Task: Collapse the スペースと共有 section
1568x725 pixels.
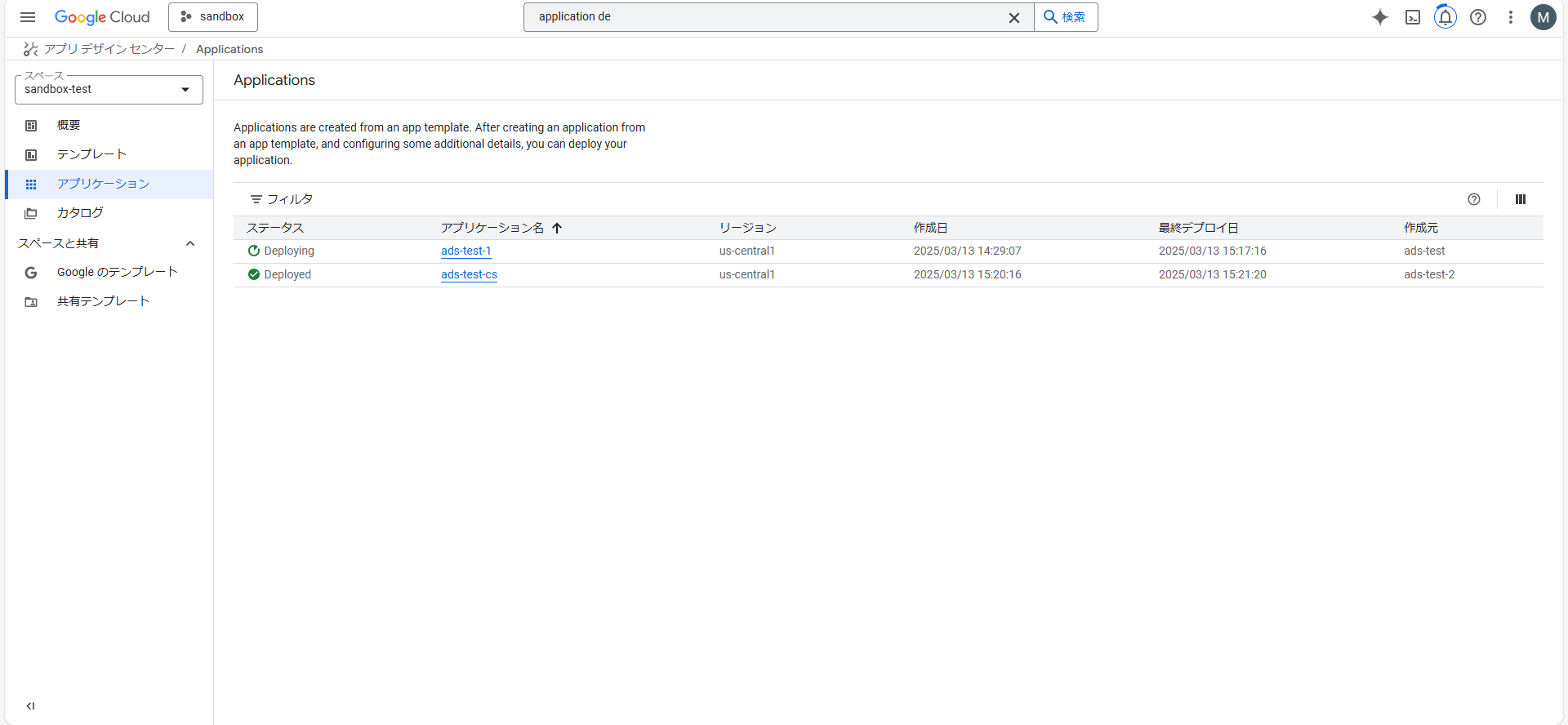Action: [x=190, y=243]
